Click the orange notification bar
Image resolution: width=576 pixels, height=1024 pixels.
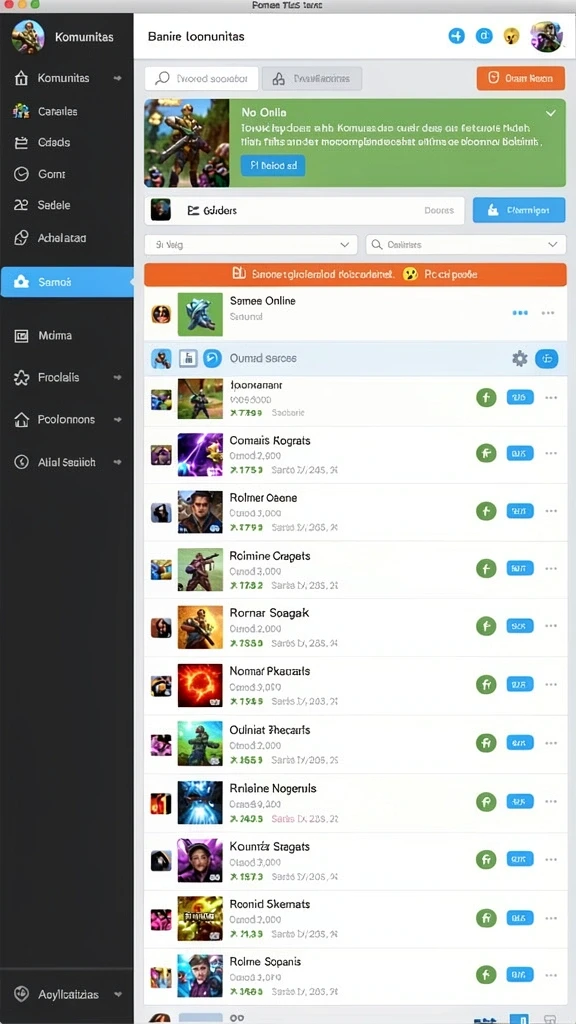click(x=355, y=274)
